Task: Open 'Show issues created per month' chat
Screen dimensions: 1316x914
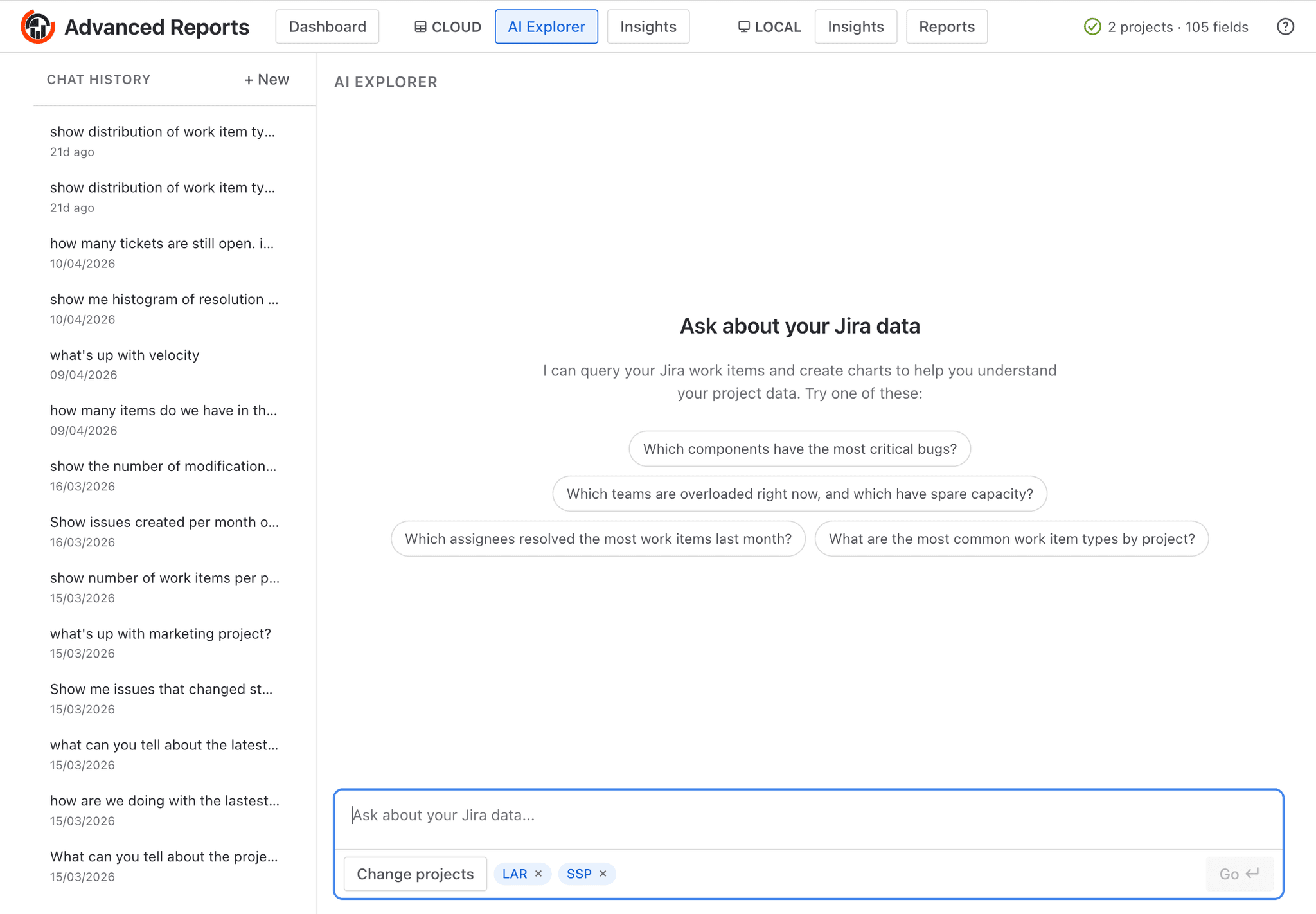Action: tap(164, 532)
